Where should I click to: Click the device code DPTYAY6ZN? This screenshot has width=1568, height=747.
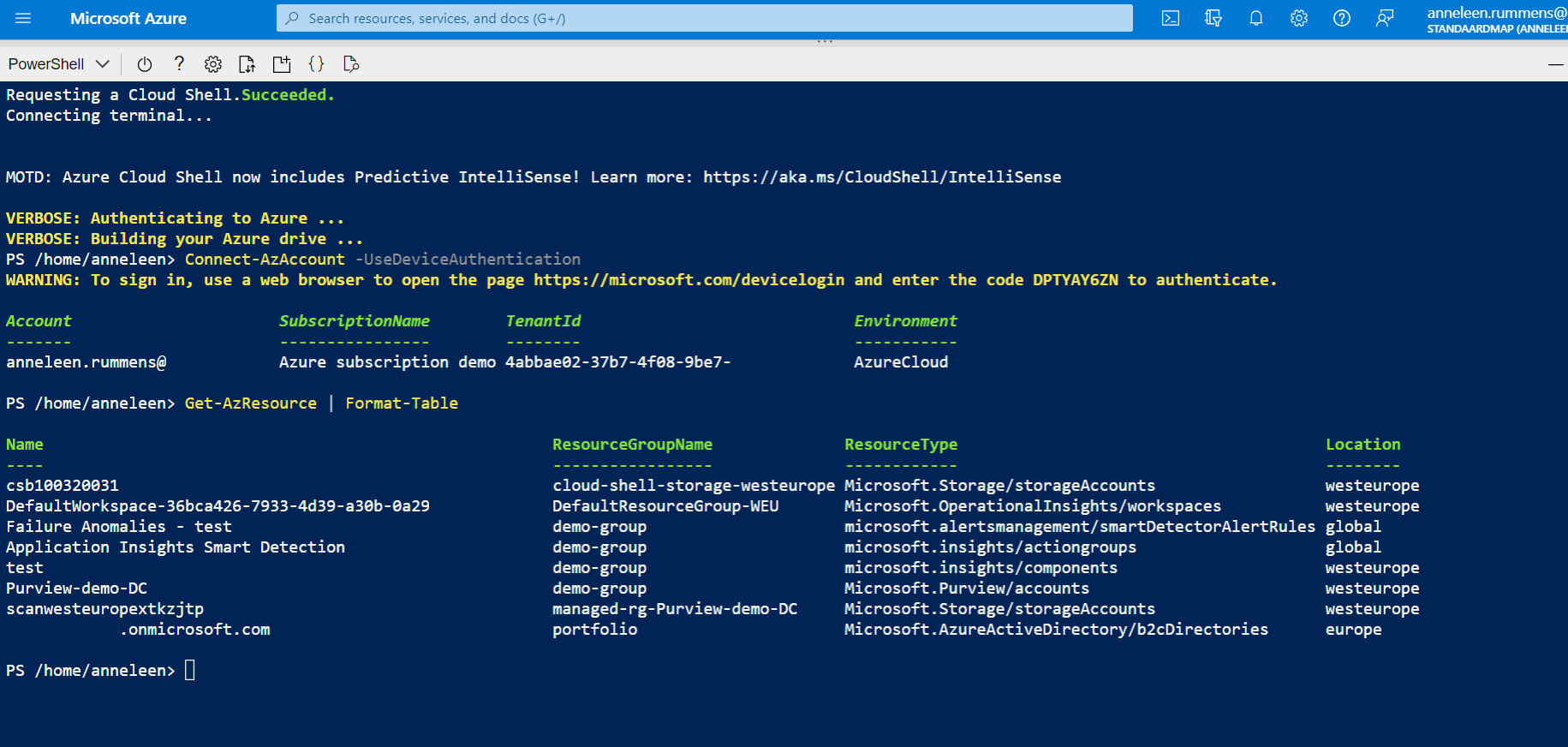[1075, 280]
